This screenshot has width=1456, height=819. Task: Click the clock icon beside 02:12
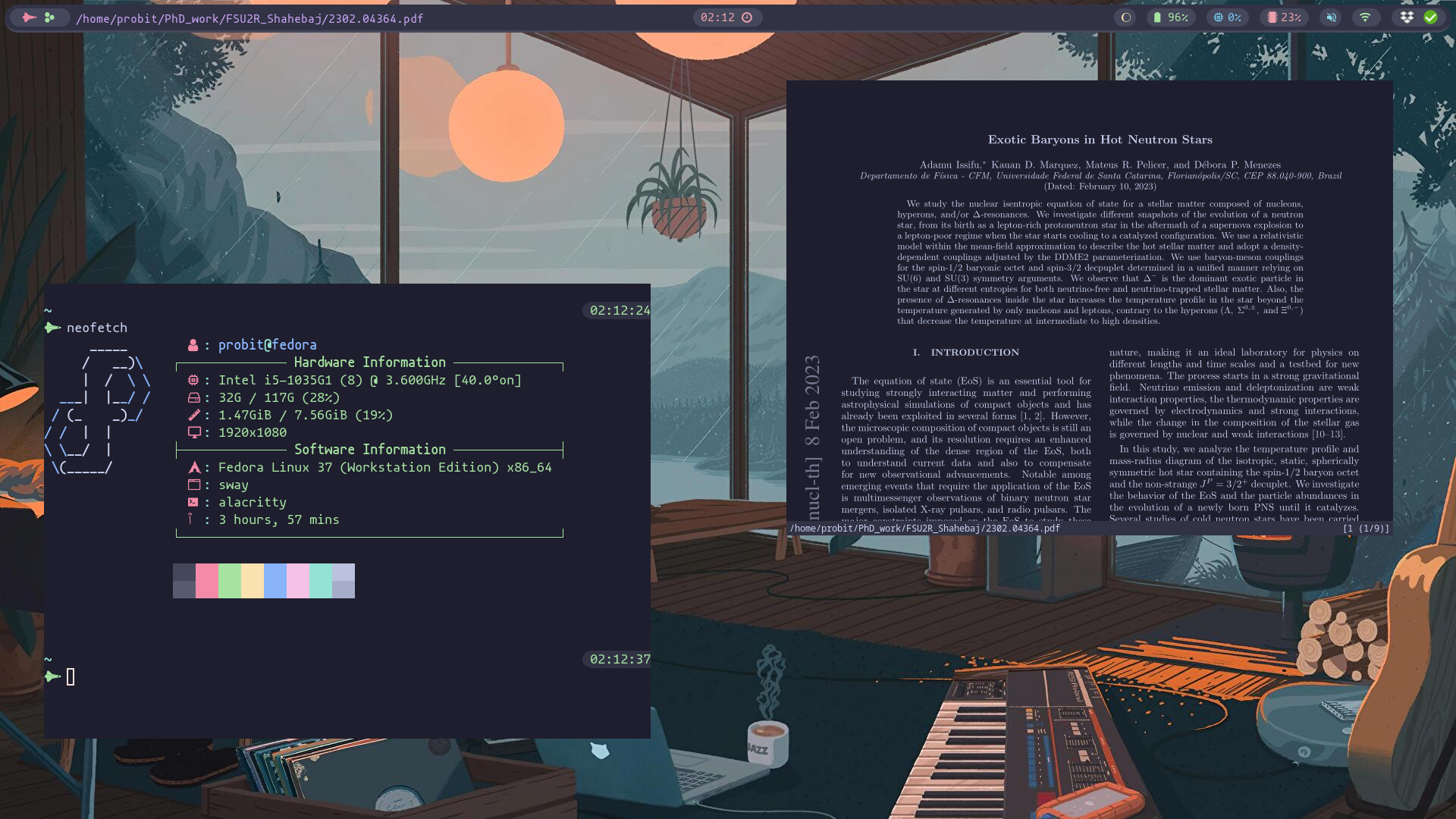(747, 17)
